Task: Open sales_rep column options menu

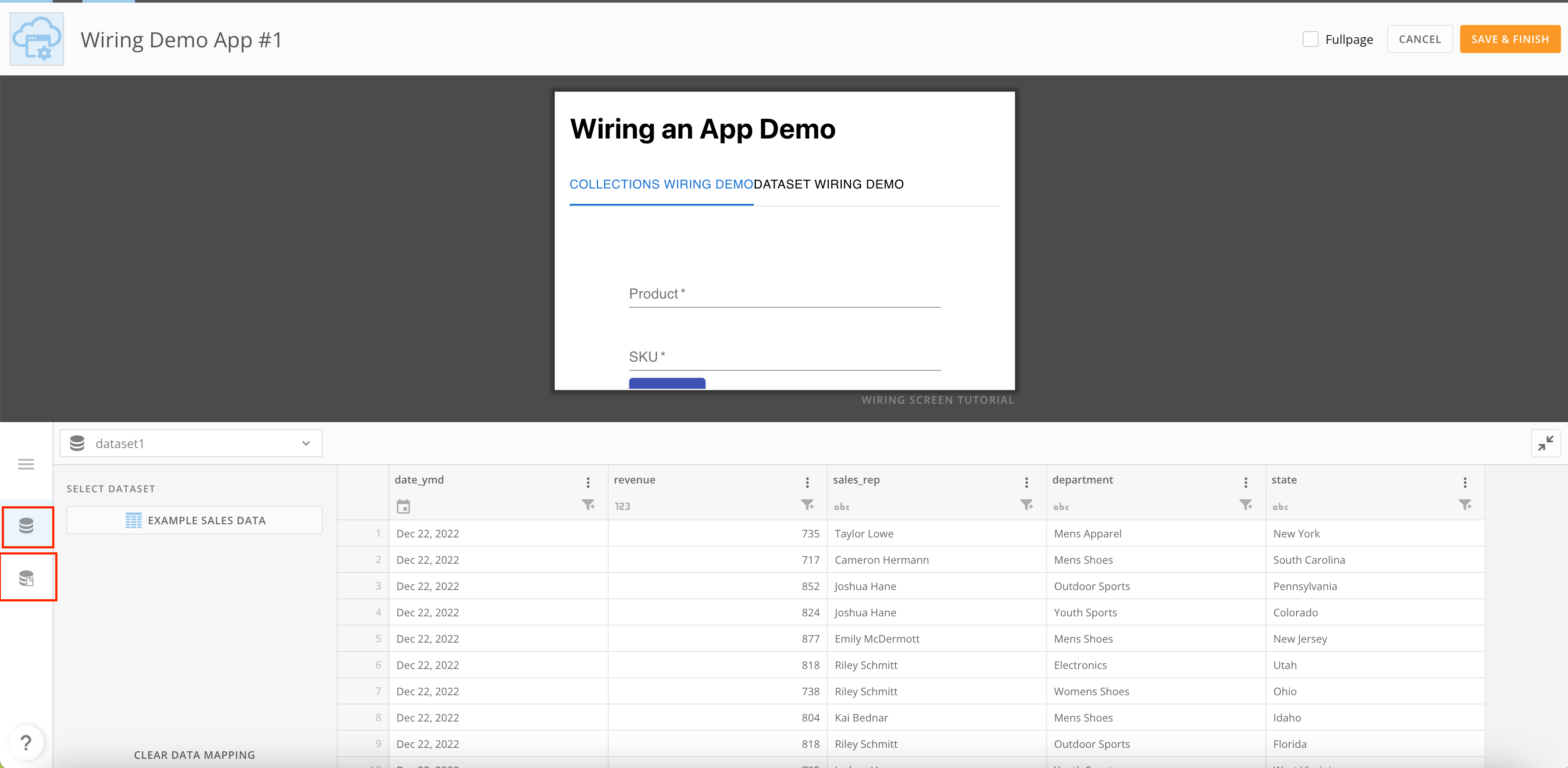Action: click(x=1026, y=483)
